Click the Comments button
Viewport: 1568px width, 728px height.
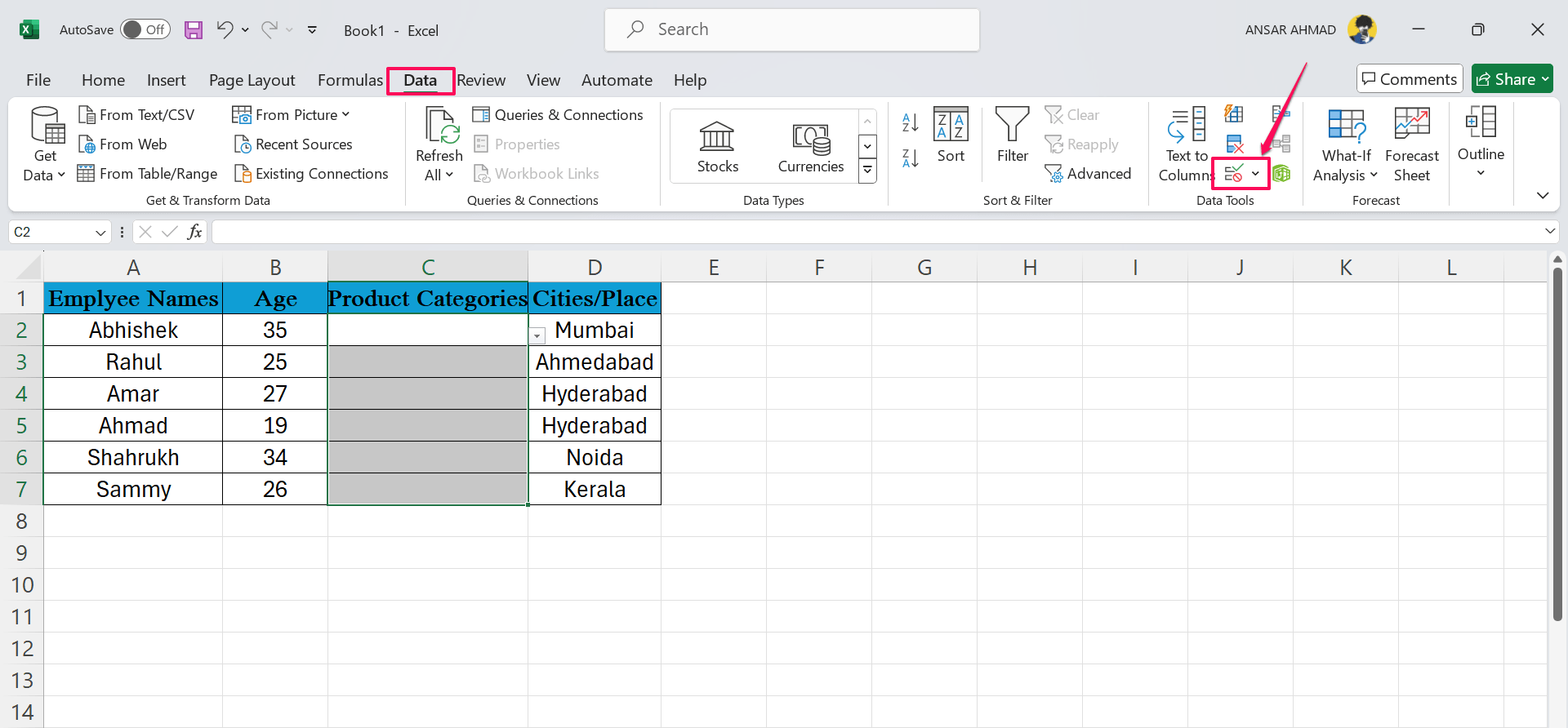pyautogui.click(x=1410, y=79)
